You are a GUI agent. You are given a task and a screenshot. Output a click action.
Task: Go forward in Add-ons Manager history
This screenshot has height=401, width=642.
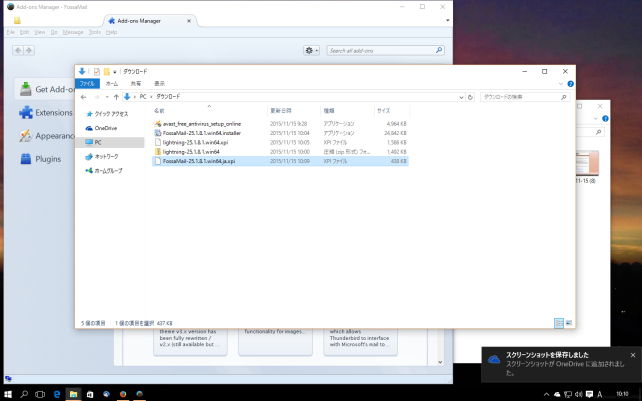(29, 50)
